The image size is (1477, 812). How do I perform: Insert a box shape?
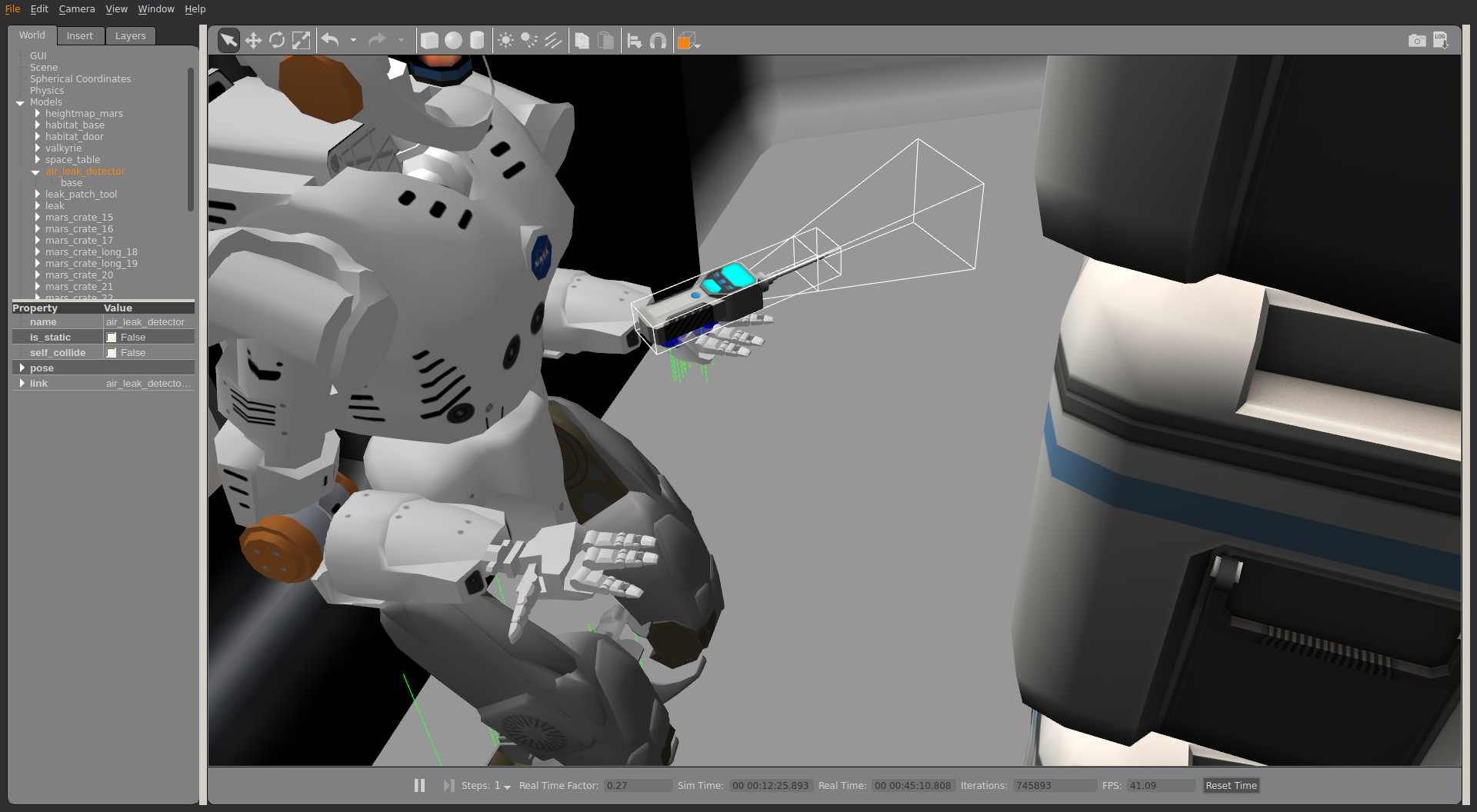(429, 41)
